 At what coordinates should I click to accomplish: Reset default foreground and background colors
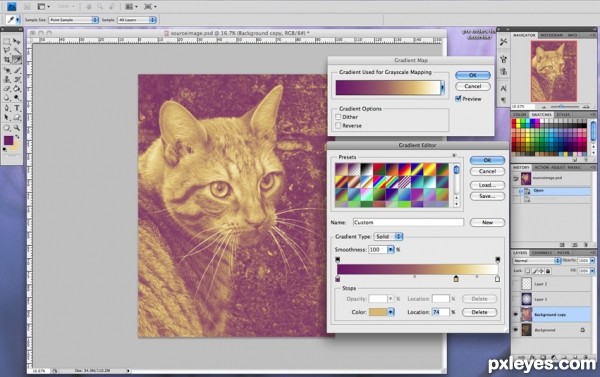[x=5, y=150]
